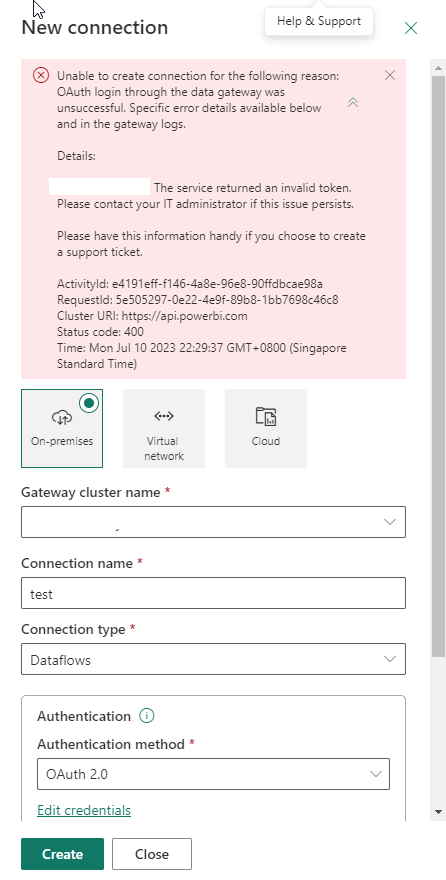446x880 pixels.
Task: Click the Details: label in error
Action: pos(76,156)
